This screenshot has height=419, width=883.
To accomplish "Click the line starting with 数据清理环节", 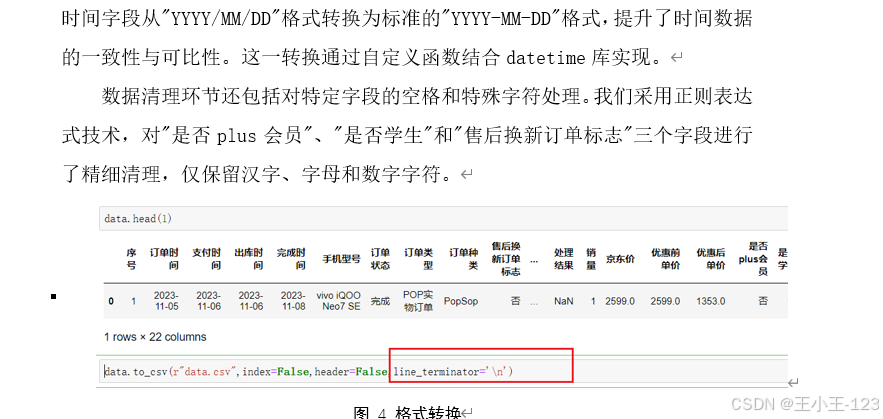I will [426, 97].
